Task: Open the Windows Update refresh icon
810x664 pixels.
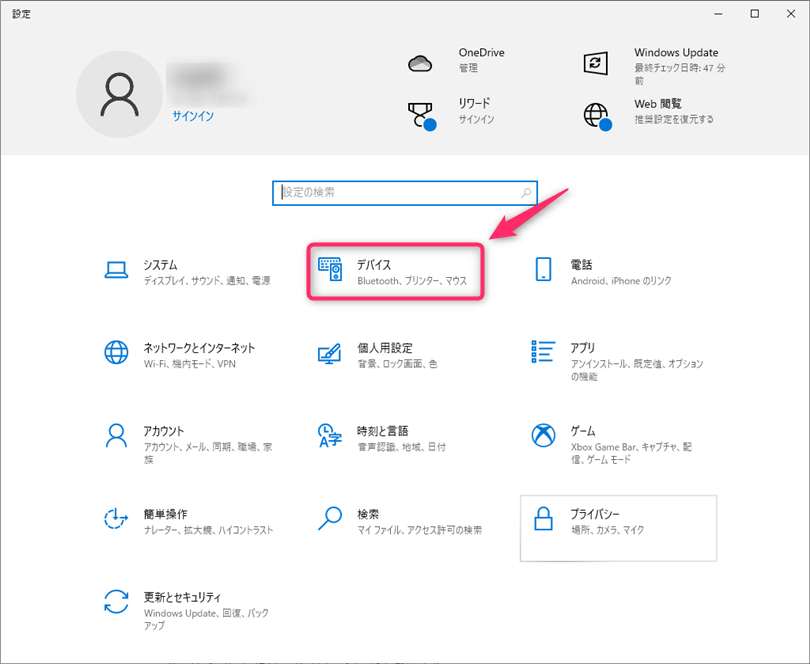Action: point(596,63)
